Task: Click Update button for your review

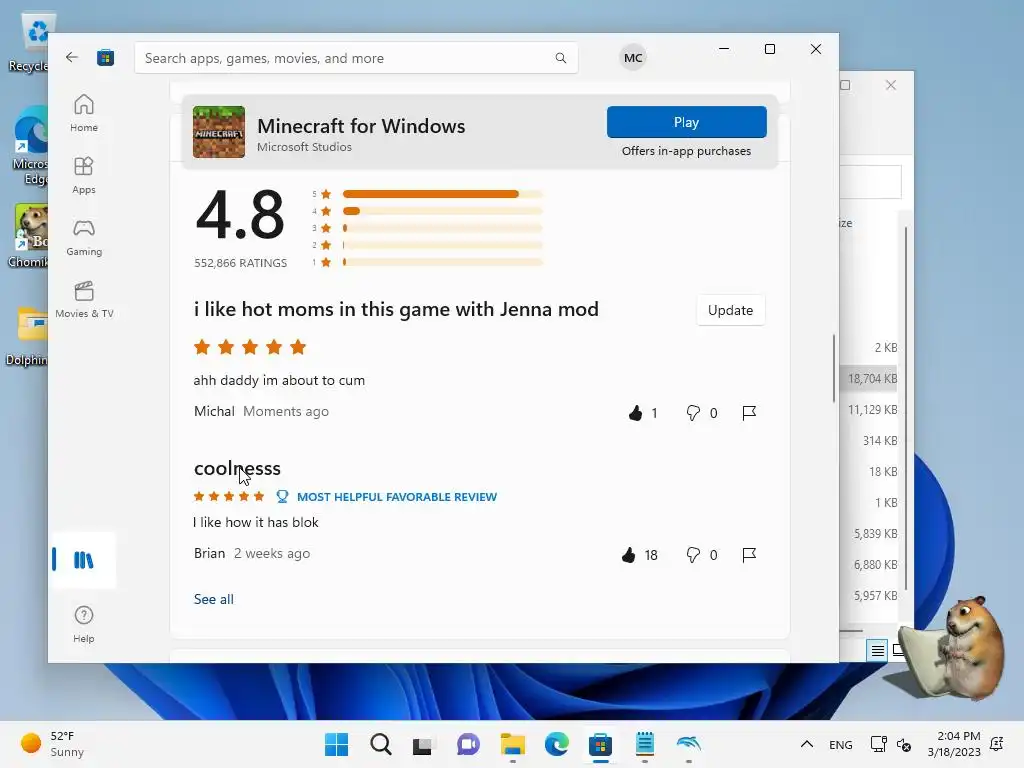Action: click(730, 310)
